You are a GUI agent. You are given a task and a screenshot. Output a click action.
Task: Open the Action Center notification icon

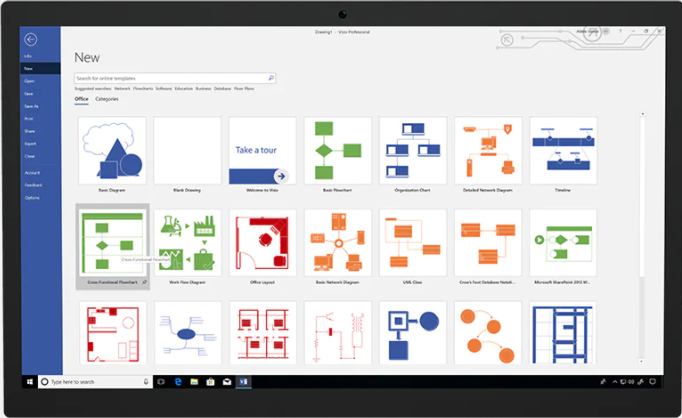pos(652,382)
